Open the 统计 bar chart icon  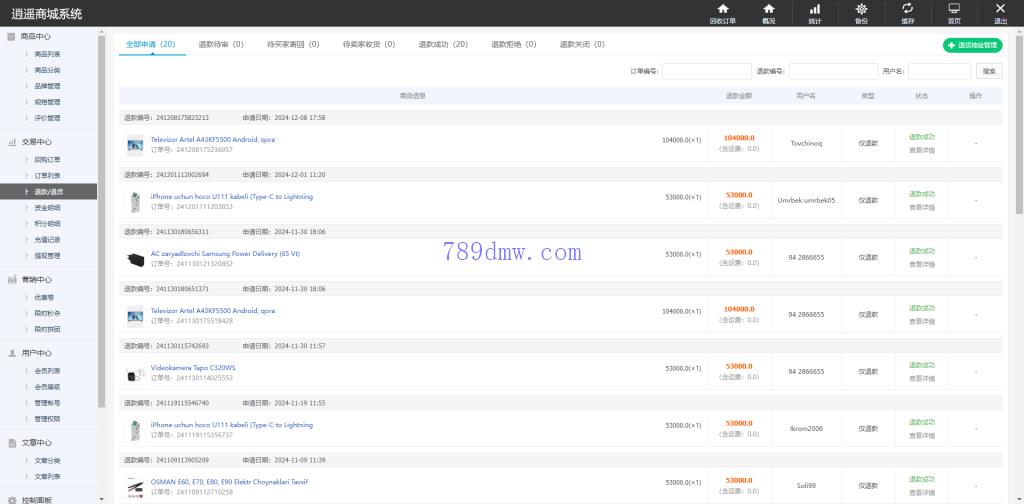tap(814, 9)
